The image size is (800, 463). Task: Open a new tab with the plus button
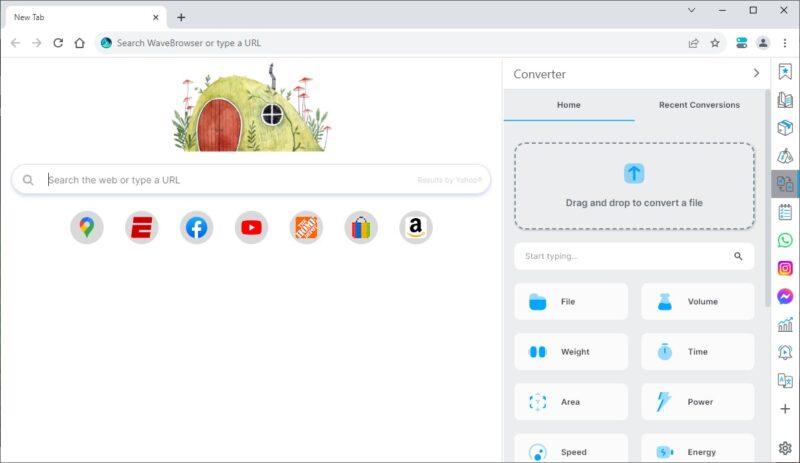181,17
